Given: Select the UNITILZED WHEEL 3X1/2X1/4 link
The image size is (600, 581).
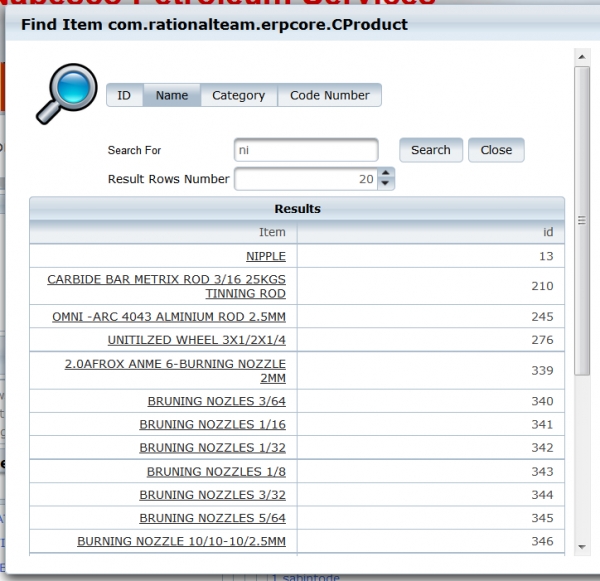Looking at the screenshot, I should (196, 340).
